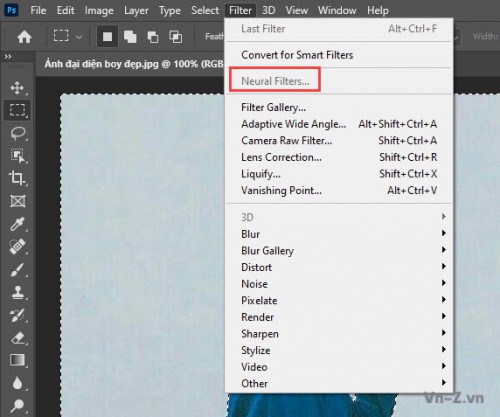The image size is (500, 417).
Task: Open the File menu
Action: coord(38,10)
